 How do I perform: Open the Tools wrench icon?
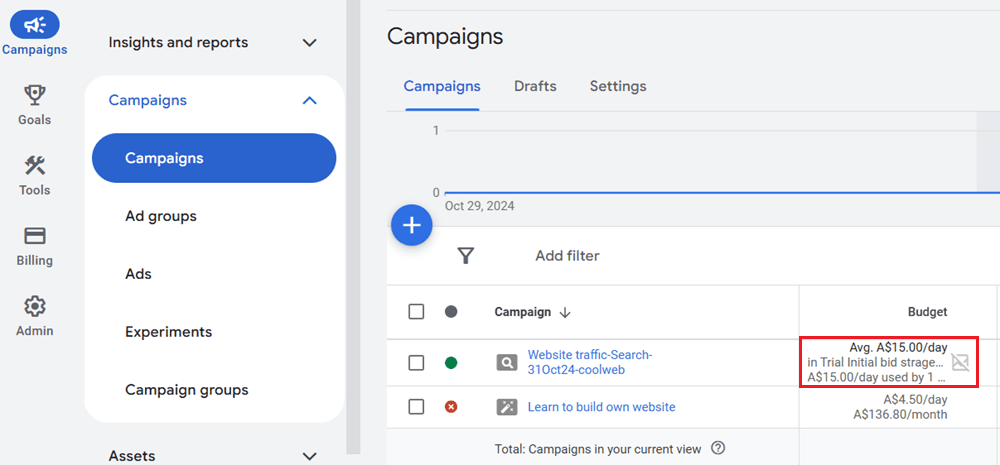(34, 165)
